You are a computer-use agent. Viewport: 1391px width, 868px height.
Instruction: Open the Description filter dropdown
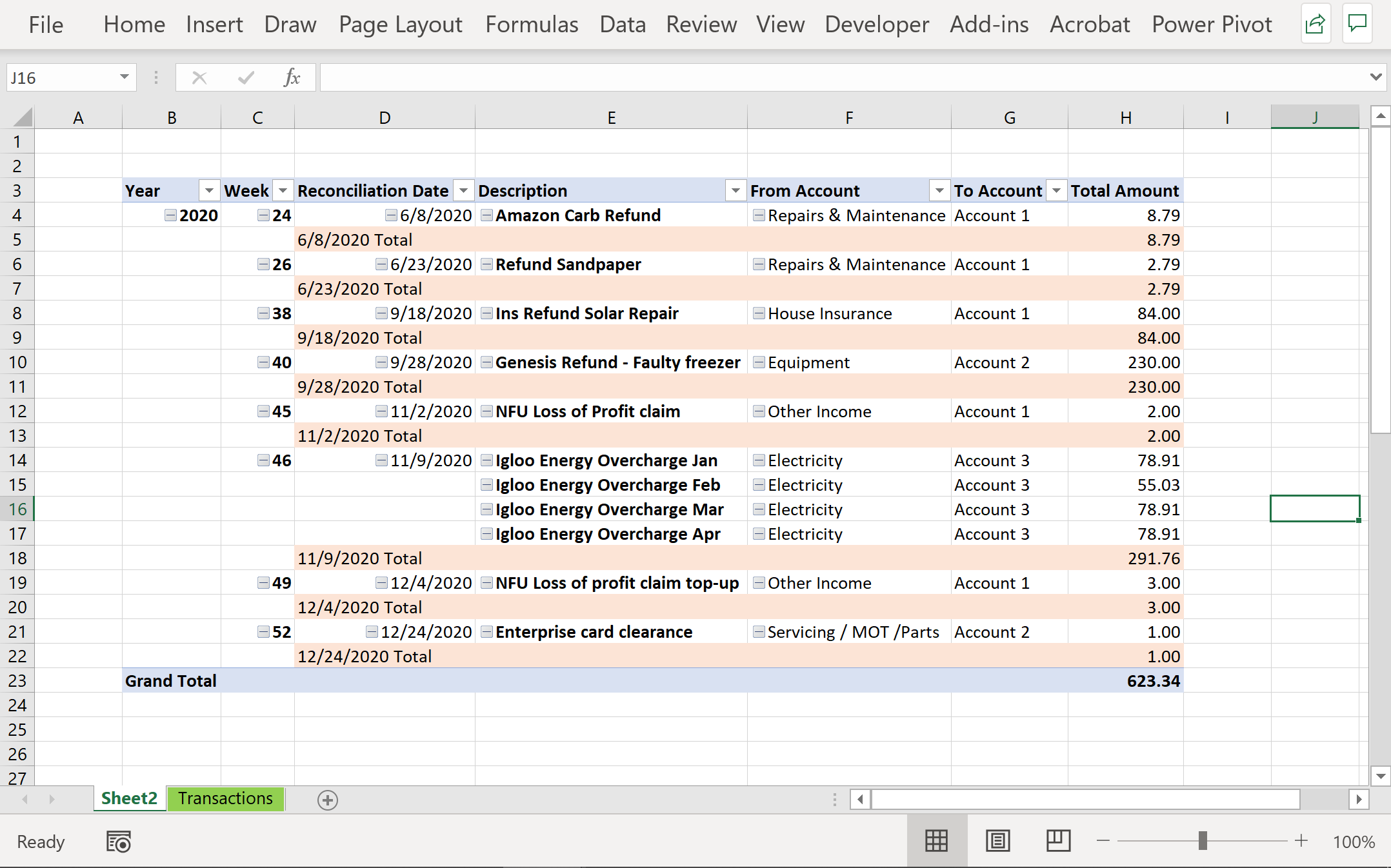[x=736, y=191]
